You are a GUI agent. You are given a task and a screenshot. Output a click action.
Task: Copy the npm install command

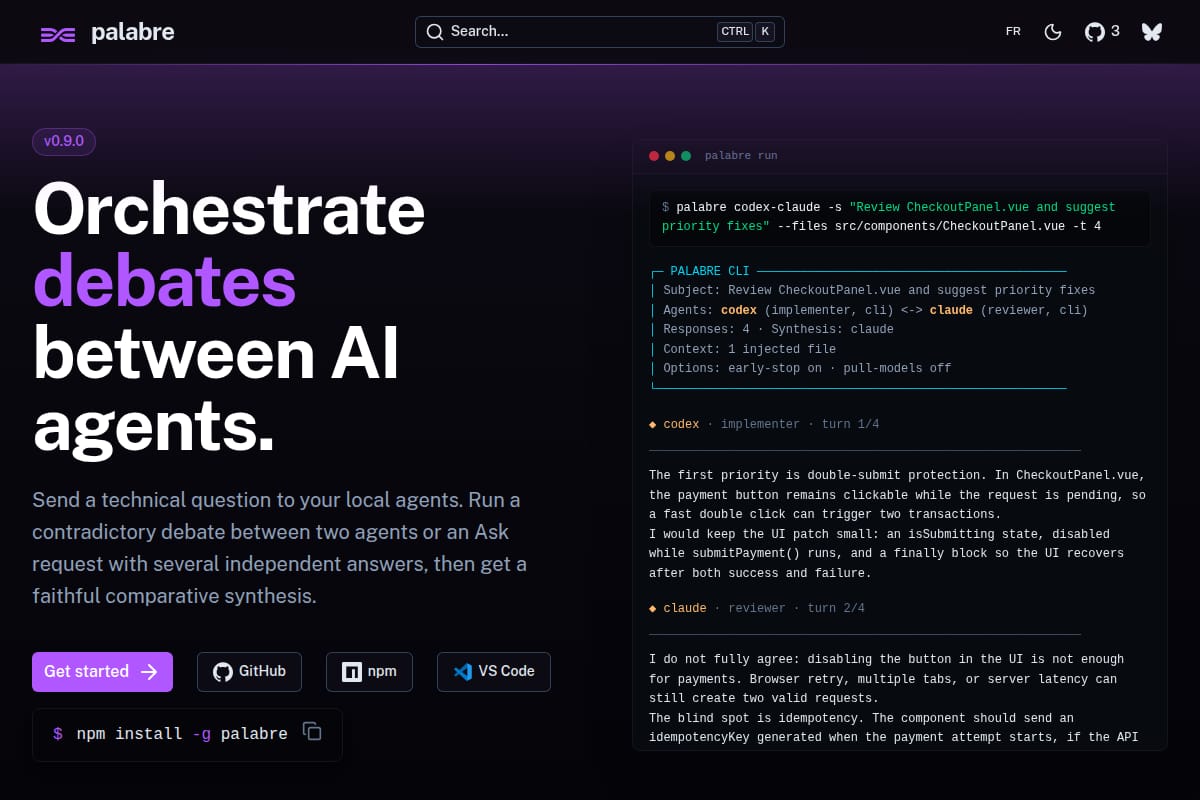point(312,732)
